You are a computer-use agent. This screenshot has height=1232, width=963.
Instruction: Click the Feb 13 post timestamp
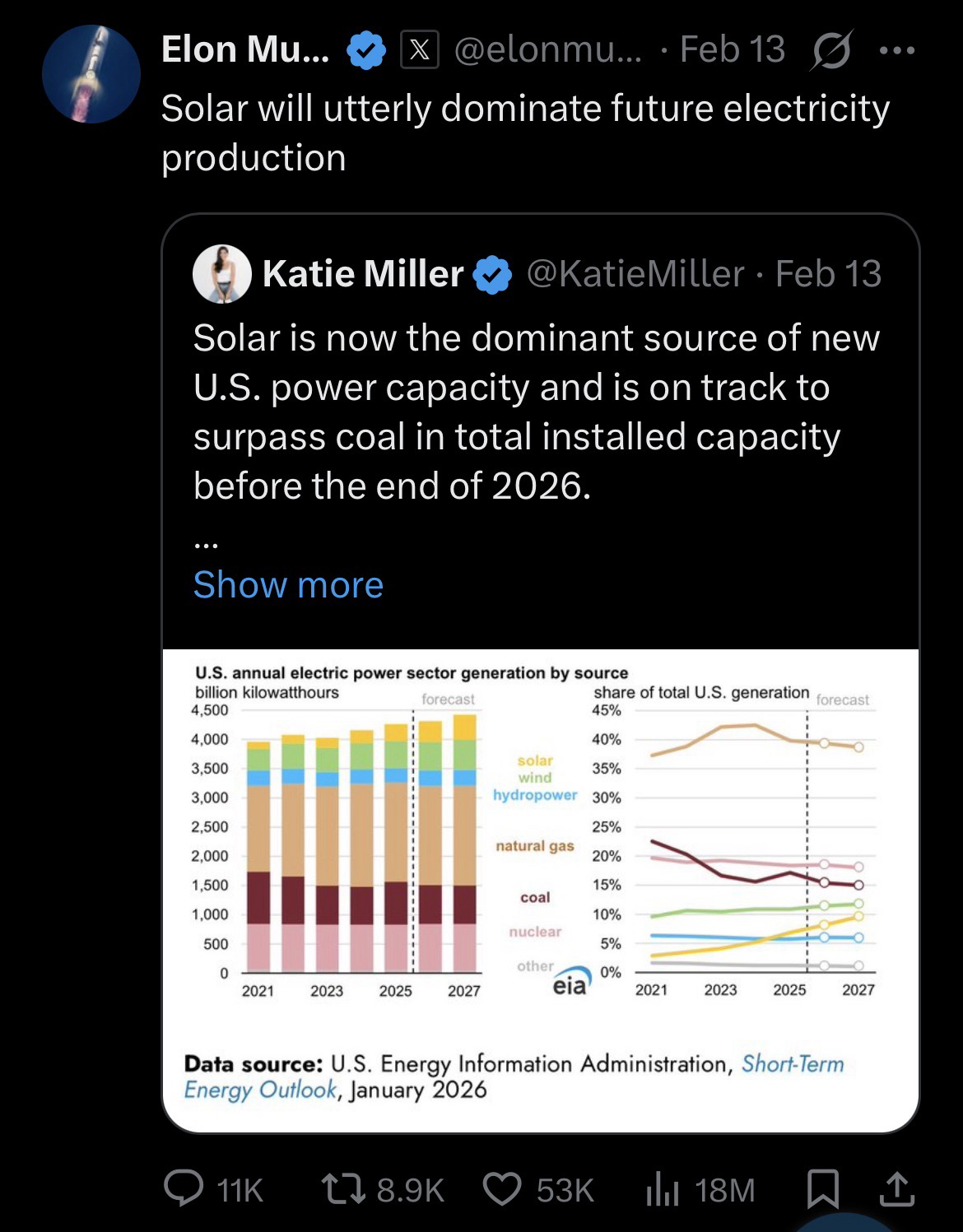pyautogui.click(x=732, y=49)
